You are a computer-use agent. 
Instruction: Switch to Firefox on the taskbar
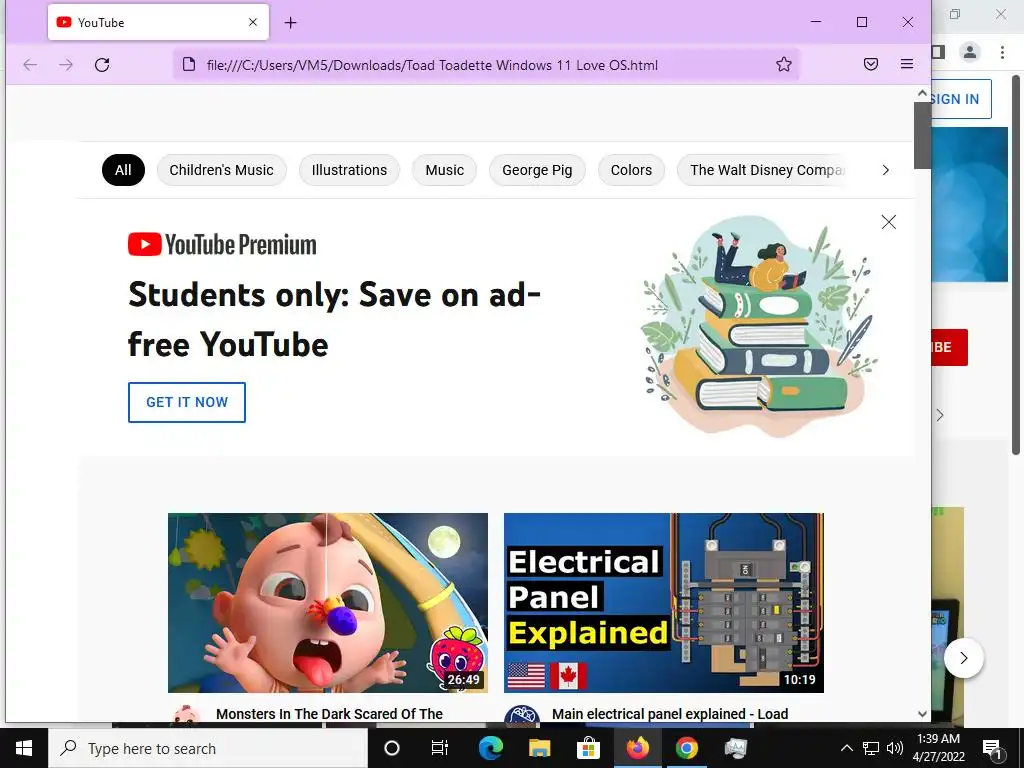[637, 748]
